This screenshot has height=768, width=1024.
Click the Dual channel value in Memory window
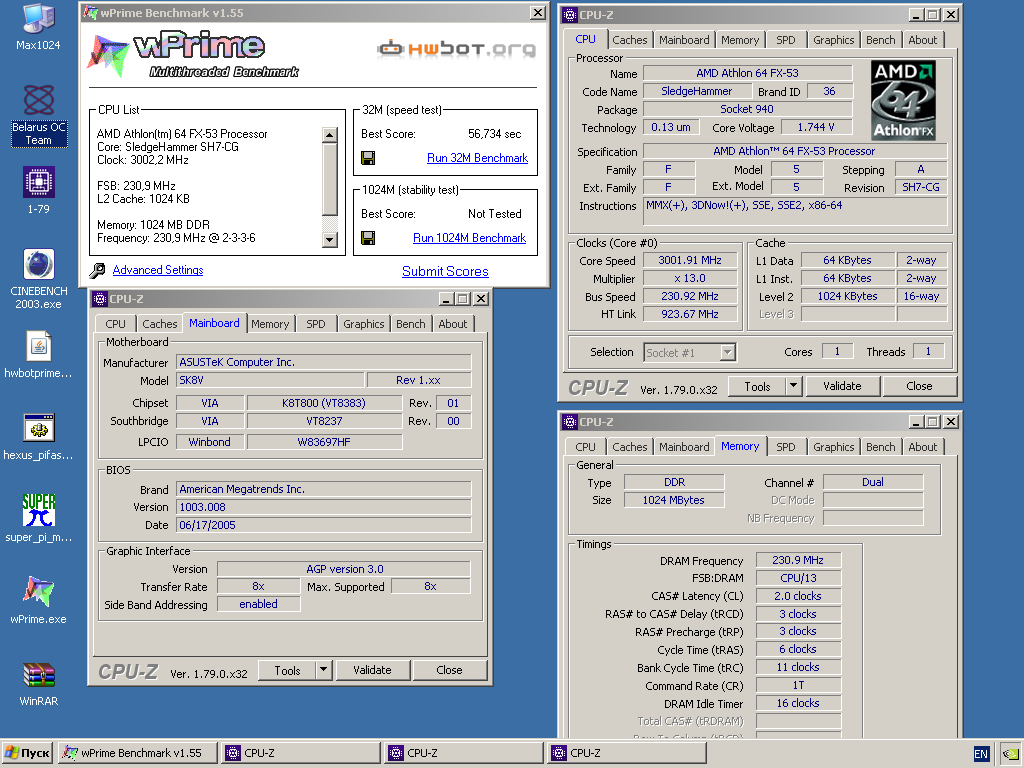(873, 482)
